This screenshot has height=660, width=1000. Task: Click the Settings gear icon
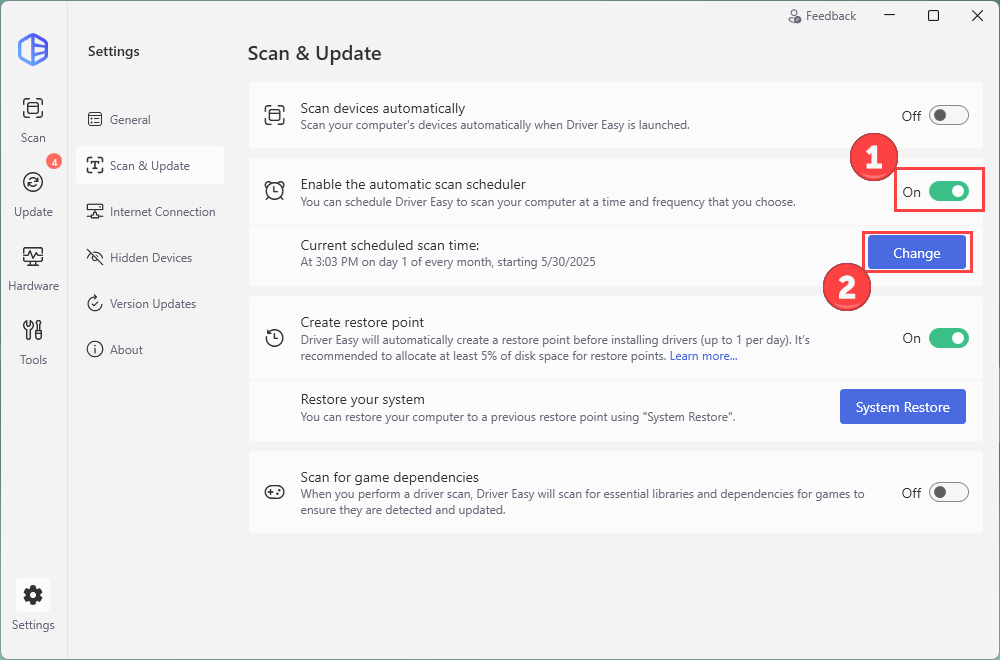(x=33, y=596)
